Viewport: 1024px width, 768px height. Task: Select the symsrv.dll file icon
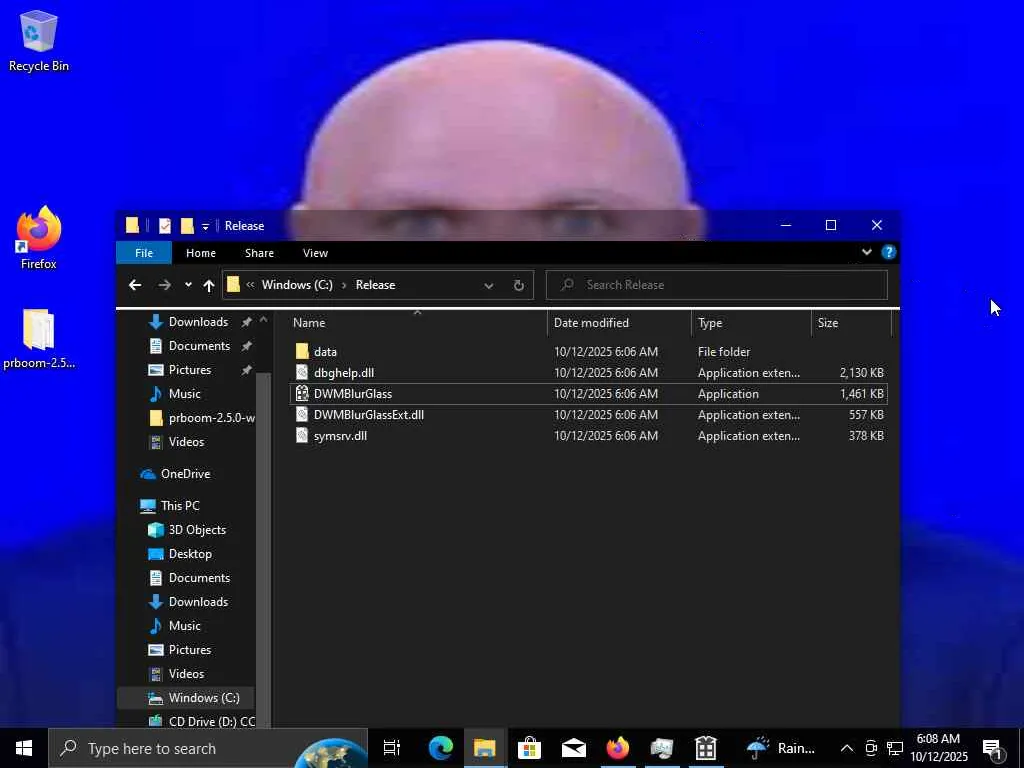(x=302, y=436)
